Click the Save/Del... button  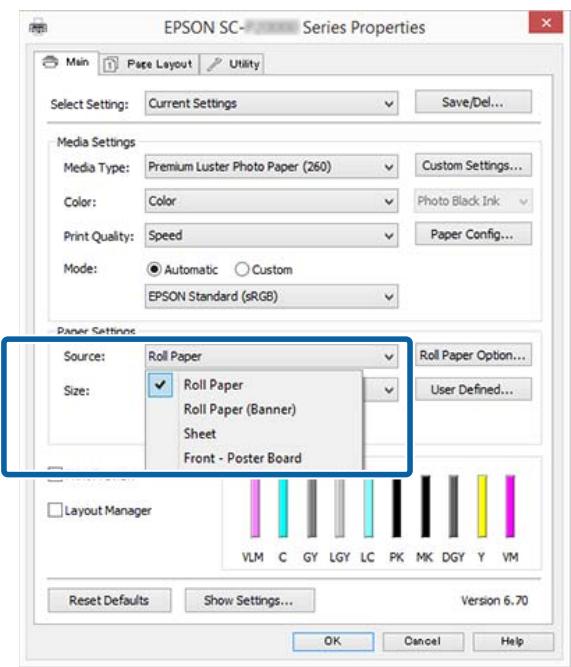(473, 102)
